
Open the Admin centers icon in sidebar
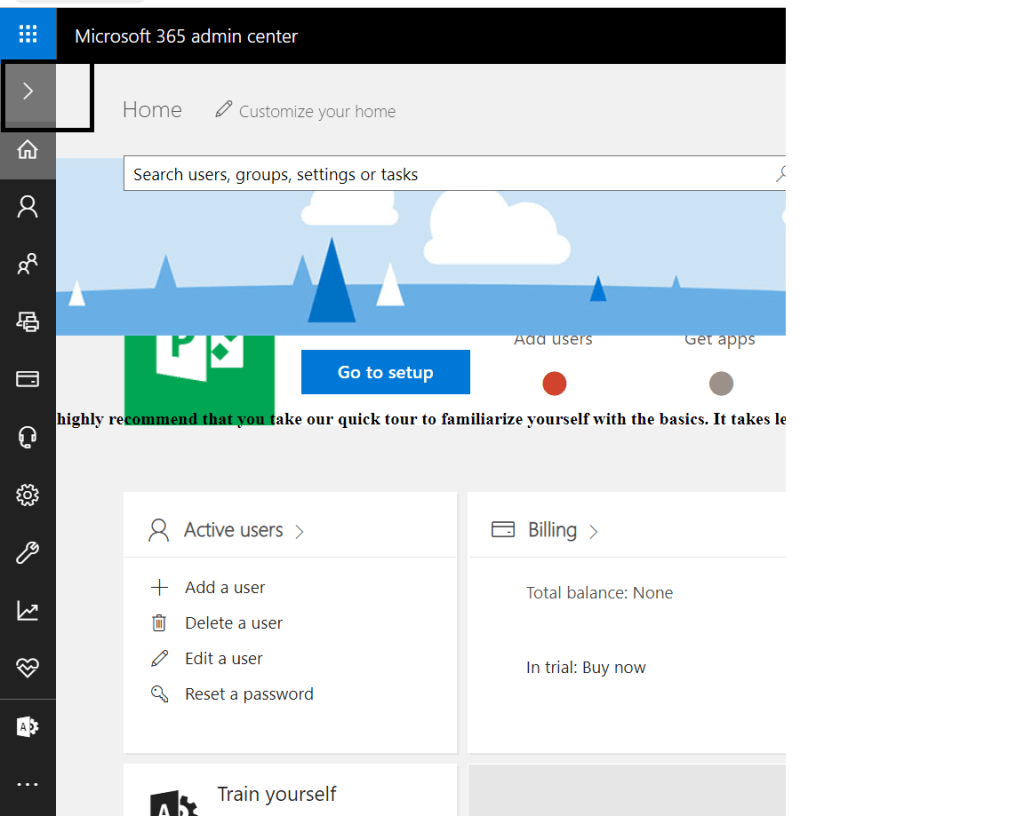point(28,727)
